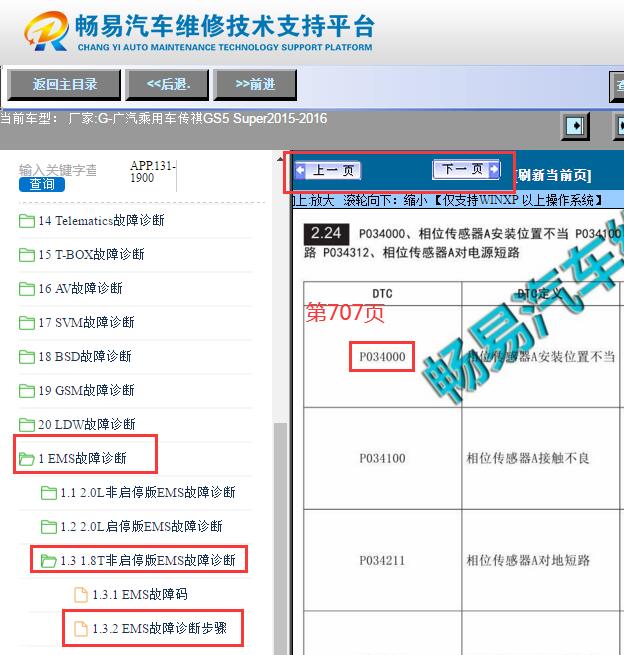Click the 返回主目录 button
The image size is (624, 655).
[65, 85]
